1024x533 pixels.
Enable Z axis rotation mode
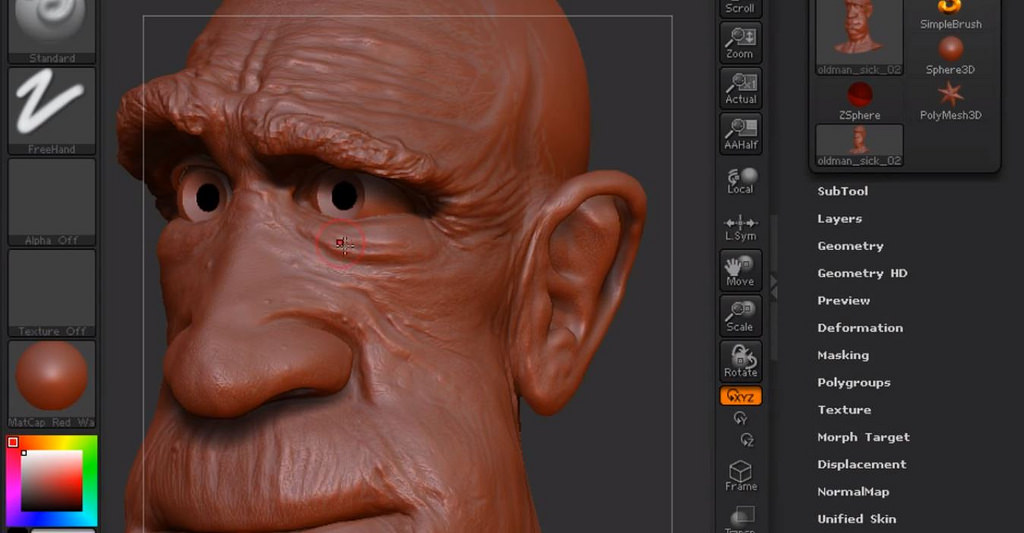[747, 440]
